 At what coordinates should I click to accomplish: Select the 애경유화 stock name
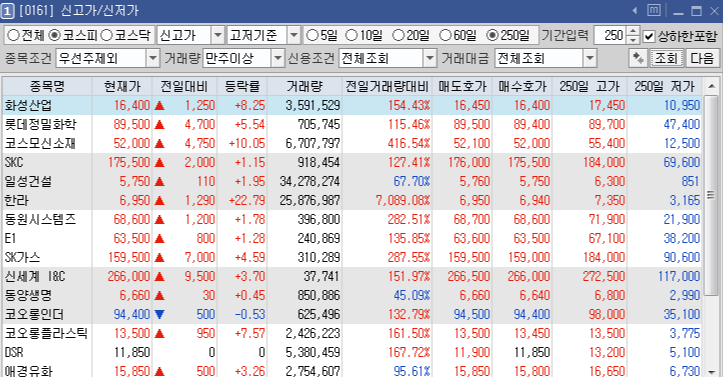[29, 371]
